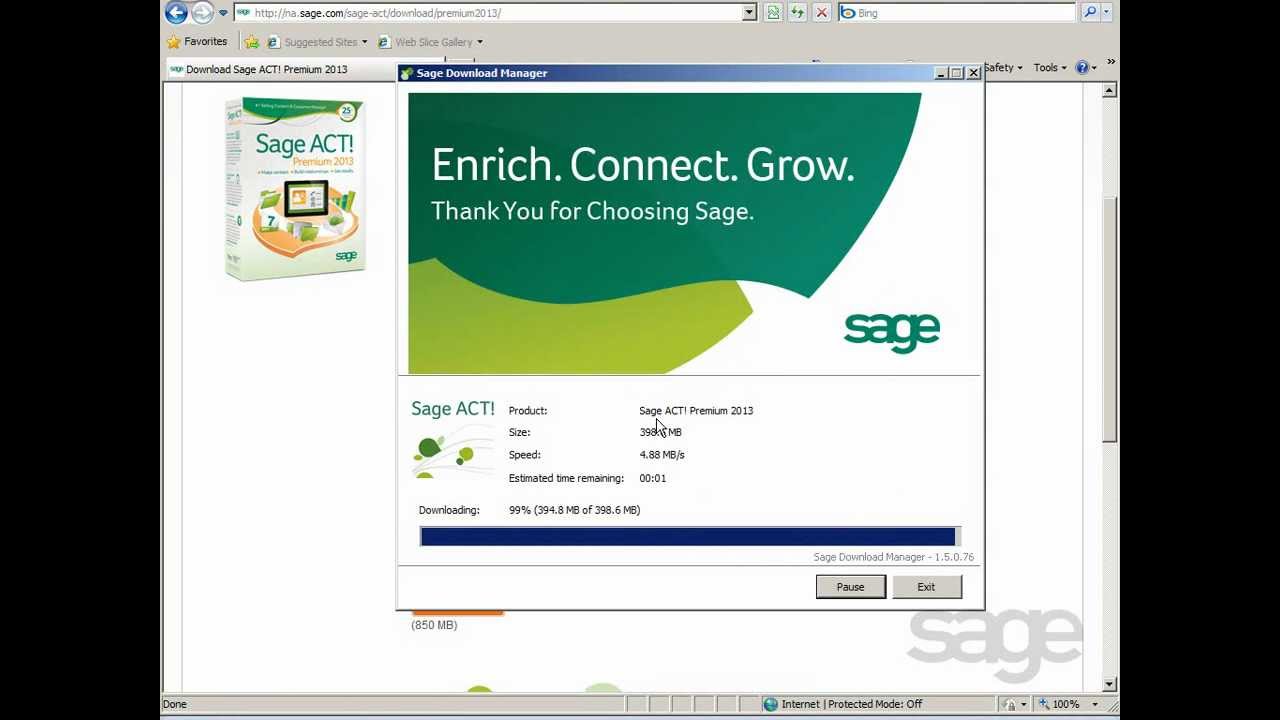Click the '4.88 MB/s' speed value

point(662,455)
